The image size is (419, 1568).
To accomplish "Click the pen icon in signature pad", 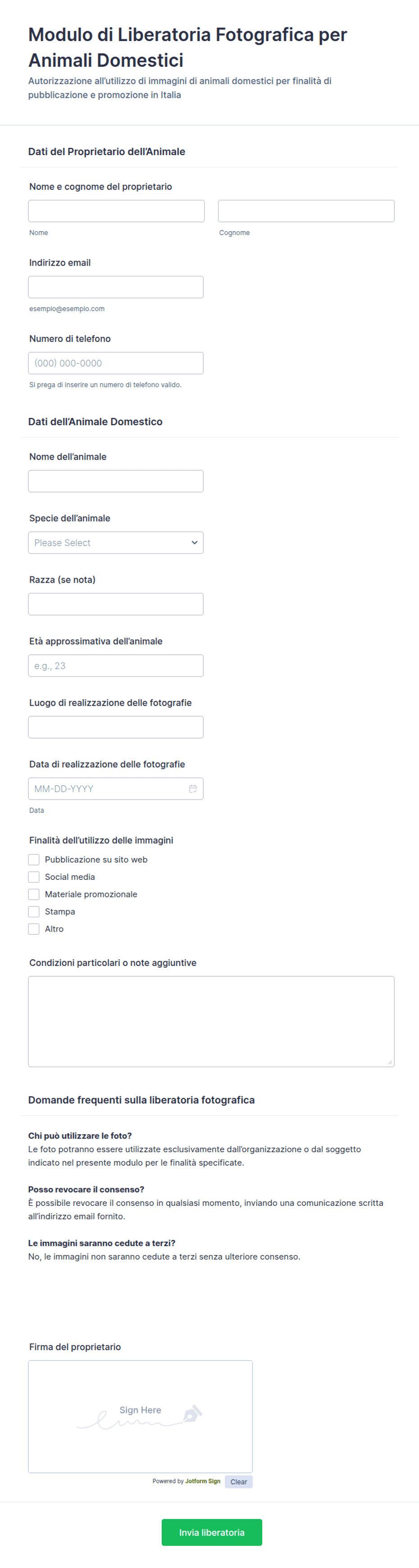I will click(191, 1413).
